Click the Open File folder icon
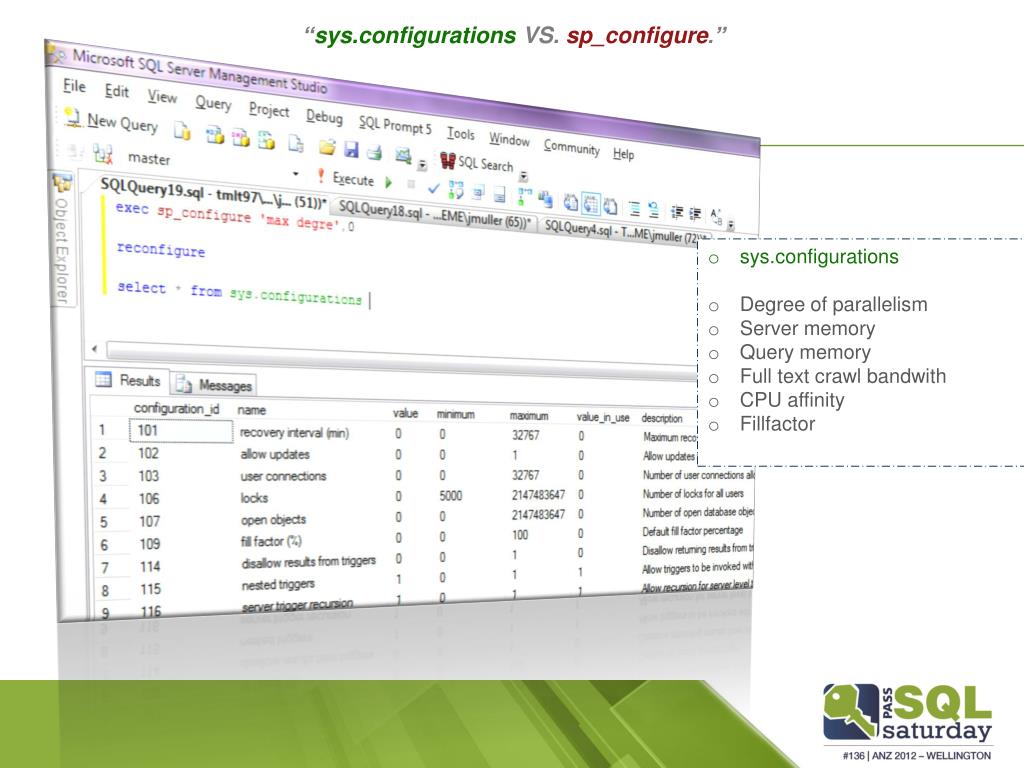Viewport: 1024px width, 768px height. [327, 147]
